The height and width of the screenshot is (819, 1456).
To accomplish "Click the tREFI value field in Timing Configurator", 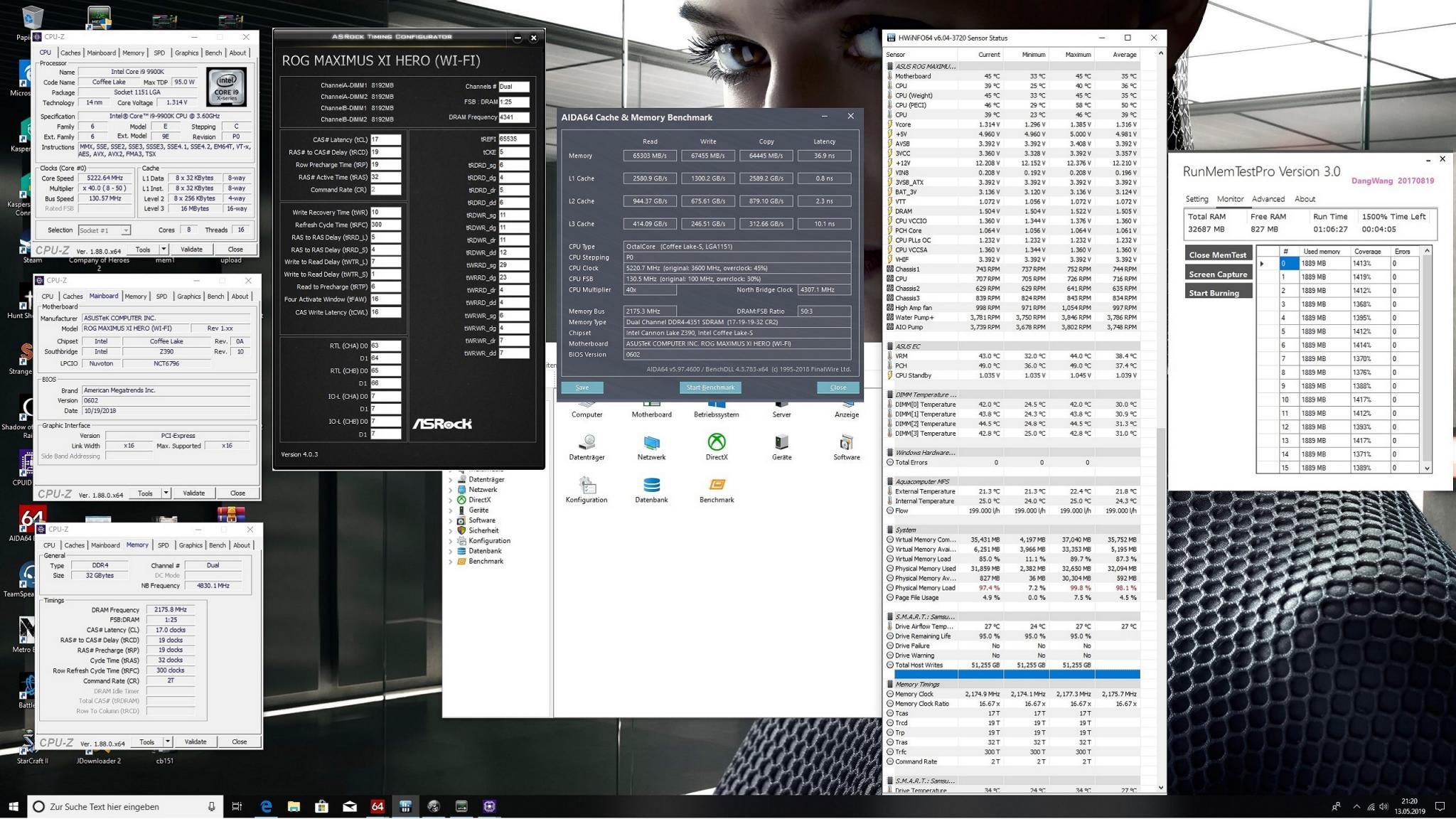I will 513,139.
